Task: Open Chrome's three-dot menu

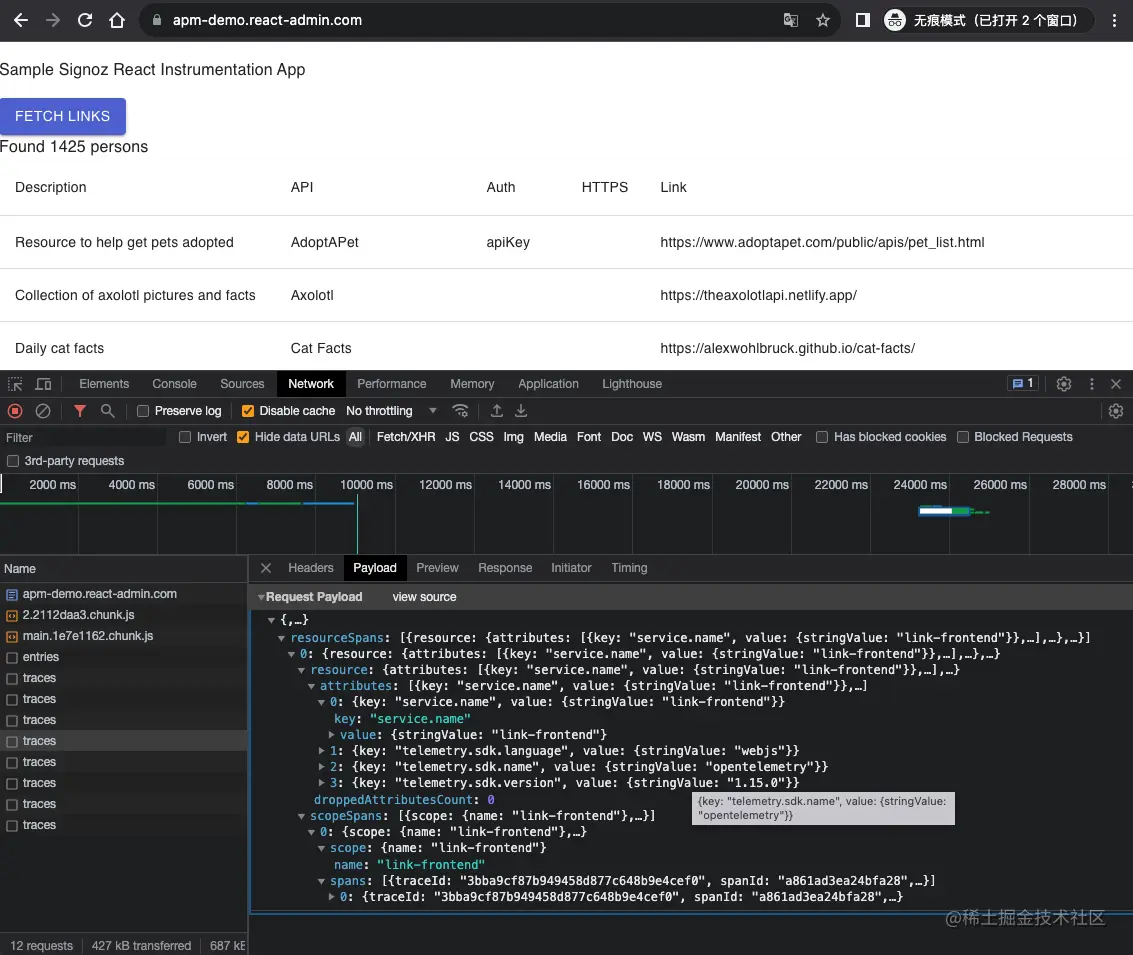Action: [1114, 20]
